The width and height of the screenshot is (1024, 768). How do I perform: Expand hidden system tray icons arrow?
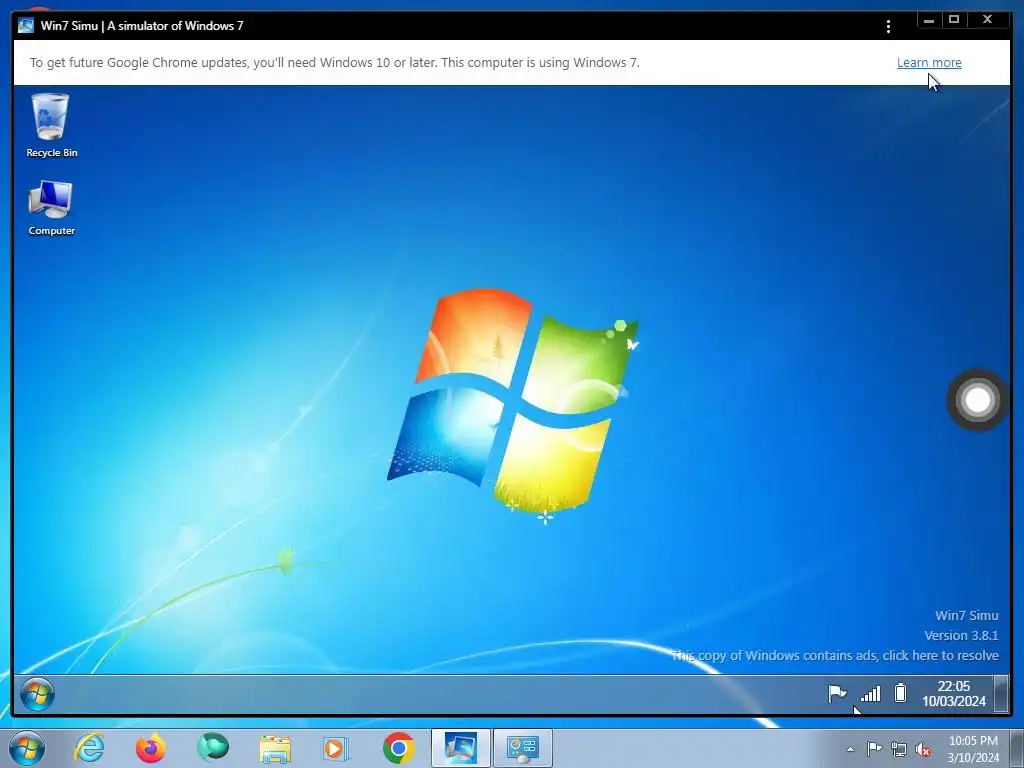click(850, 749)
